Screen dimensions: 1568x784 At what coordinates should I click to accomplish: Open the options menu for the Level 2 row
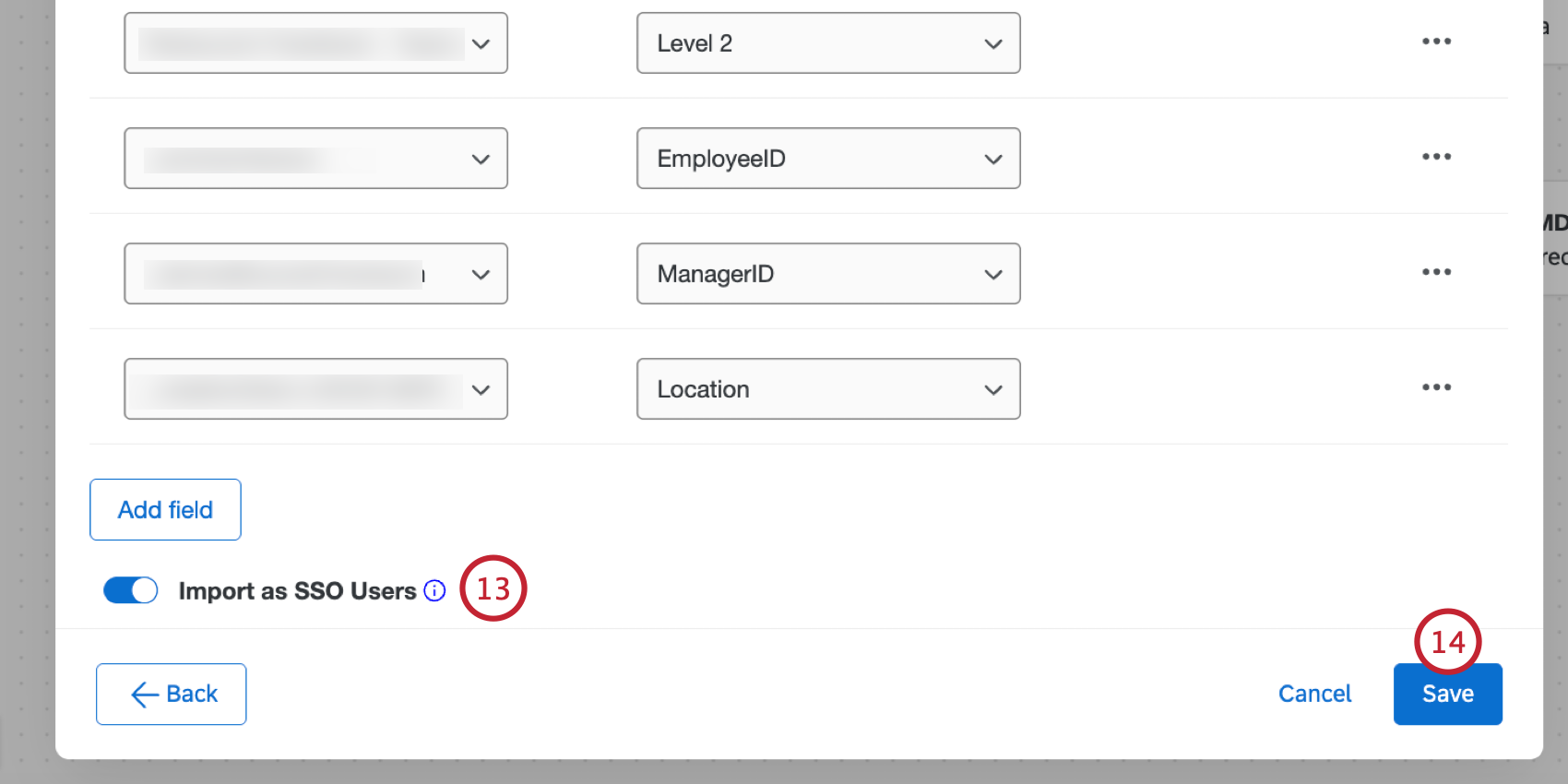pyautogui.click(x=1436, y=41)
